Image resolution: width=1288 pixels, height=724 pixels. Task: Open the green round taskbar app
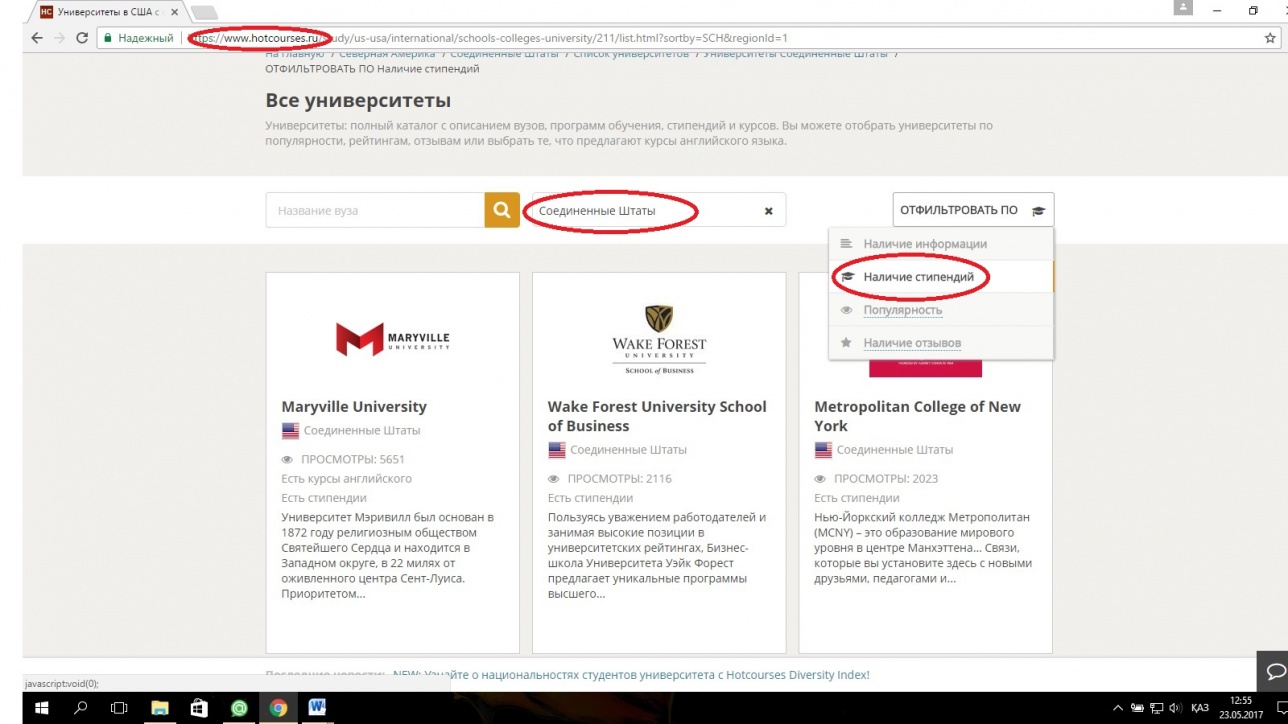pyautogui.click(x=238, y=707)
